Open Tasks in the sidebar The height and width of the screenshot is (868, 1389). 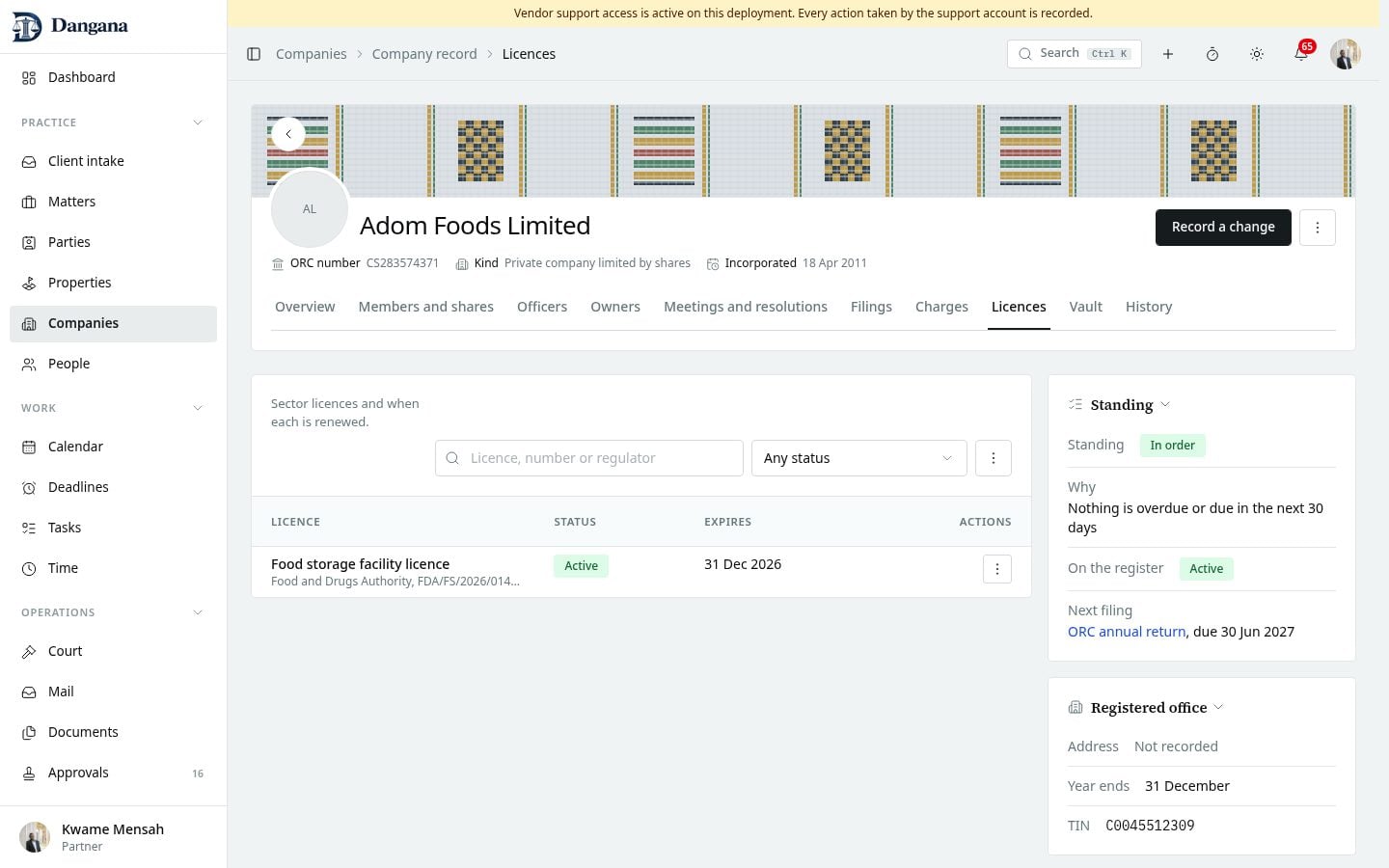coord(113,528)
